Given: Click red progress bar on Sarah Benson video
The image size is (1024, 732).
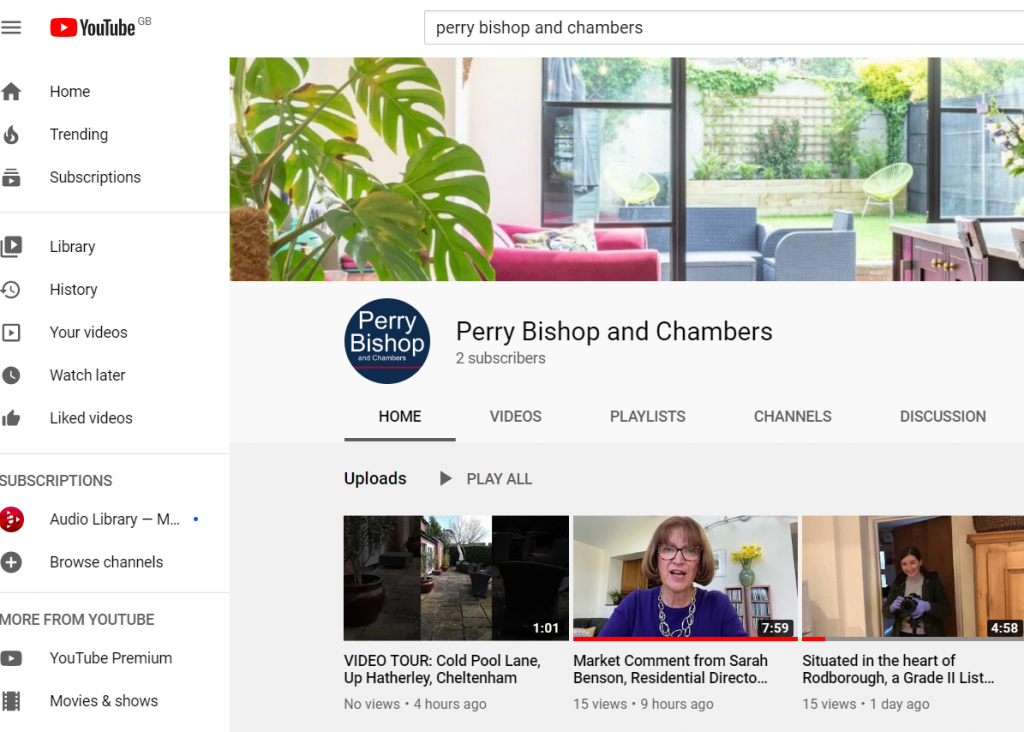Looking at the screenshot, I should click(685, 639).
